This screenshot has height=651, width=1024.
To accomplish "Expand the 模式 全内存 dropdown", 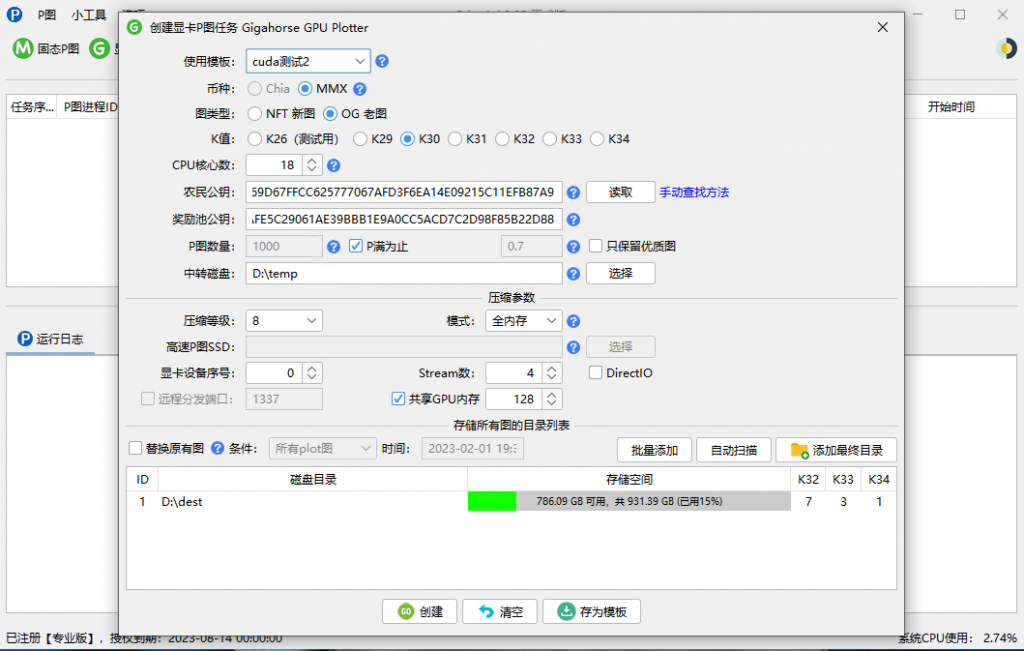I will click(523, 321).
